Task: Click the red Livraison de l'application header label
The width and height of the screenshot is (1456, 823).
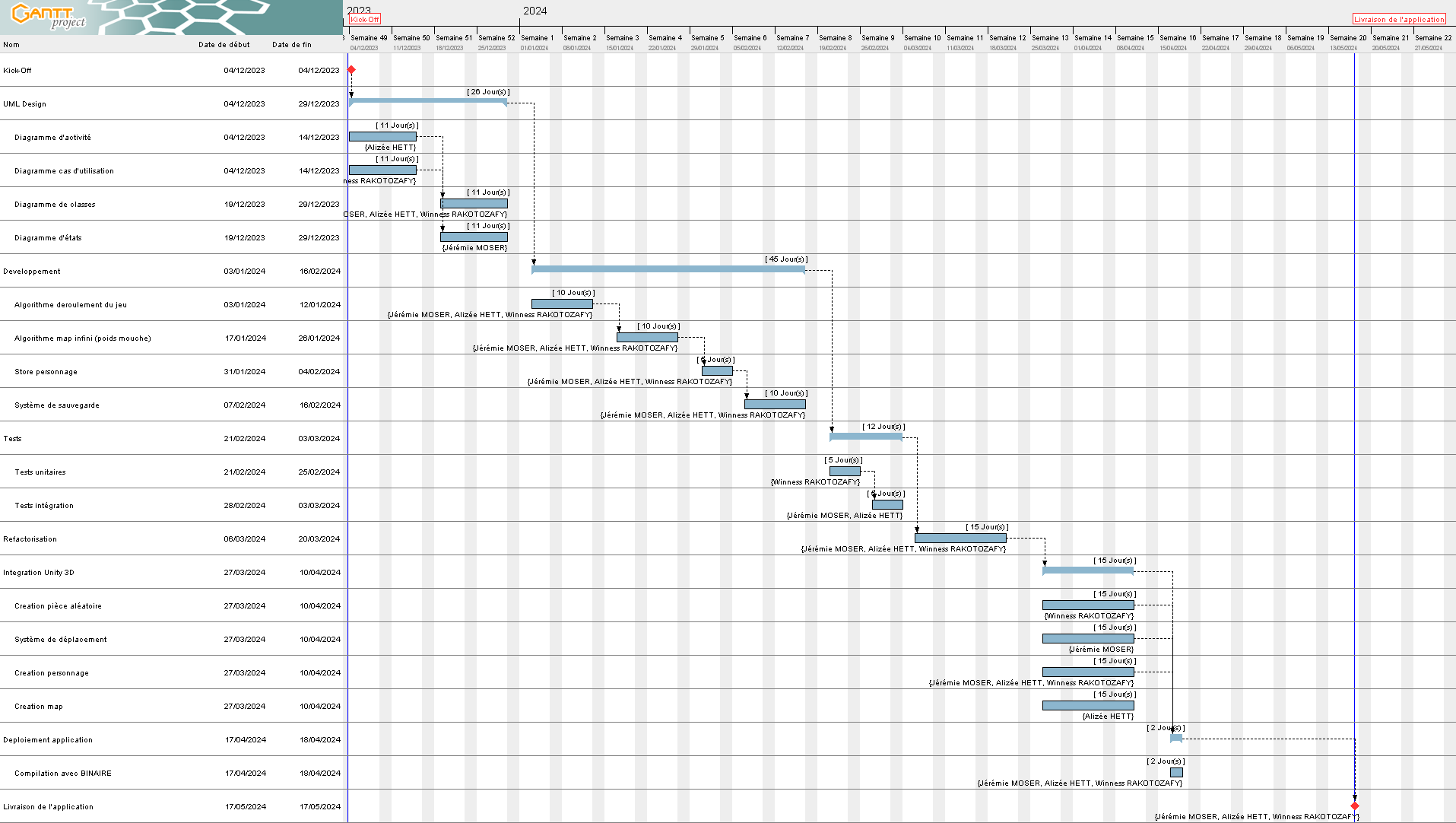Action: point(1399,19)
